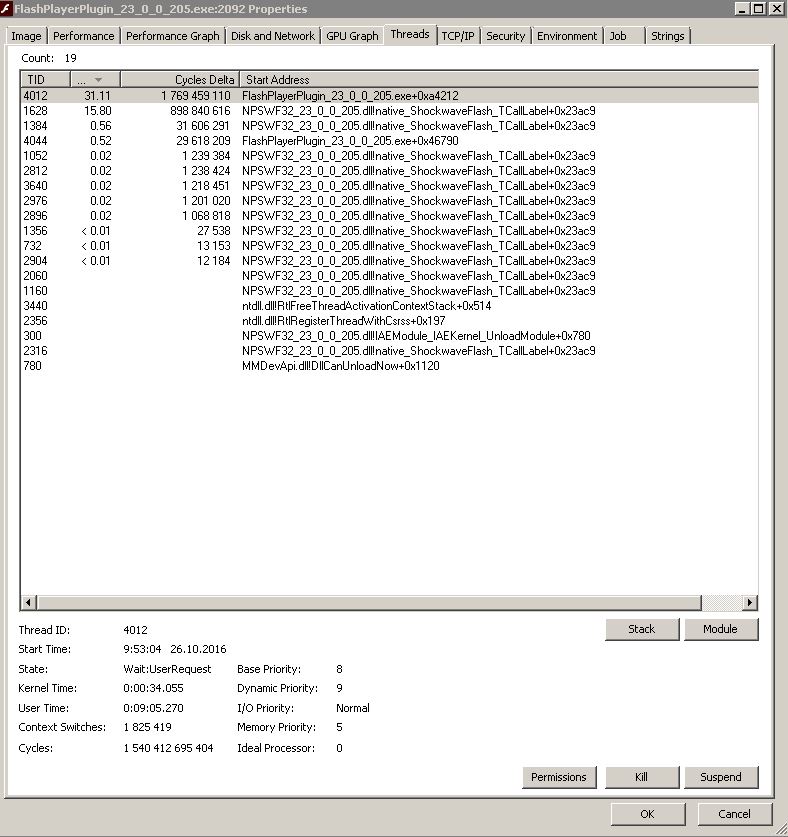Sort threads by TID column header
Viewport: 788px width, 837px height.
click(x=45, y=80)
